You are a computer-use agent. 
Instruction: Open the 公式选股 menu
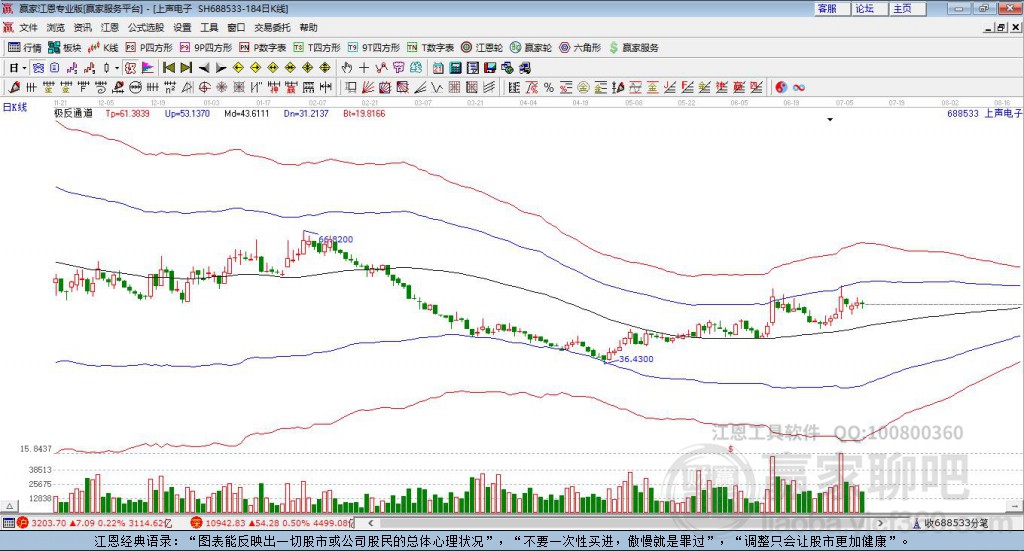click(x=146, y=27)
